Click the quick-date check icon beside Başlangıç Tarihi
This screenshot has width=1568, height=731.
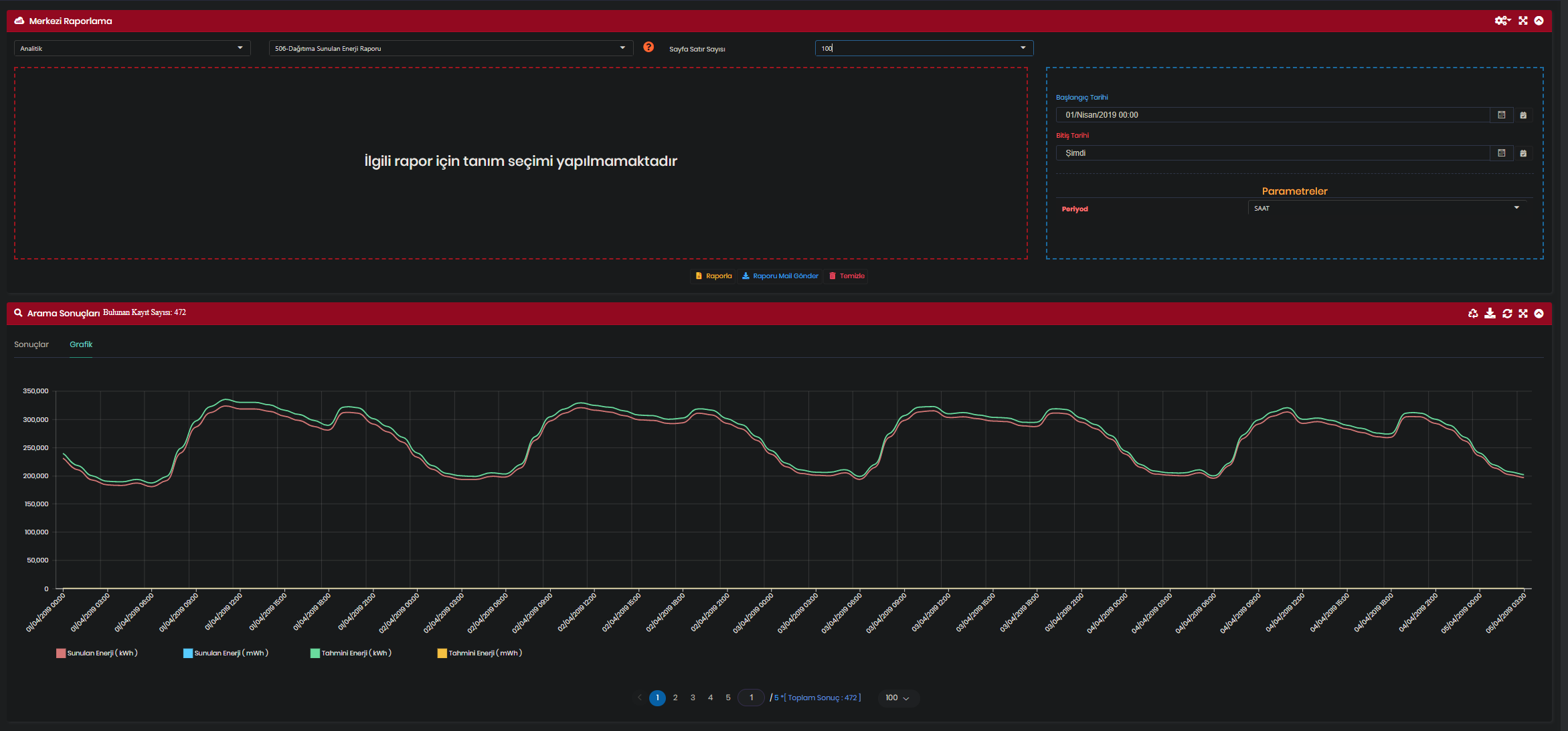pyautogui.click(x=1523, y=115)
